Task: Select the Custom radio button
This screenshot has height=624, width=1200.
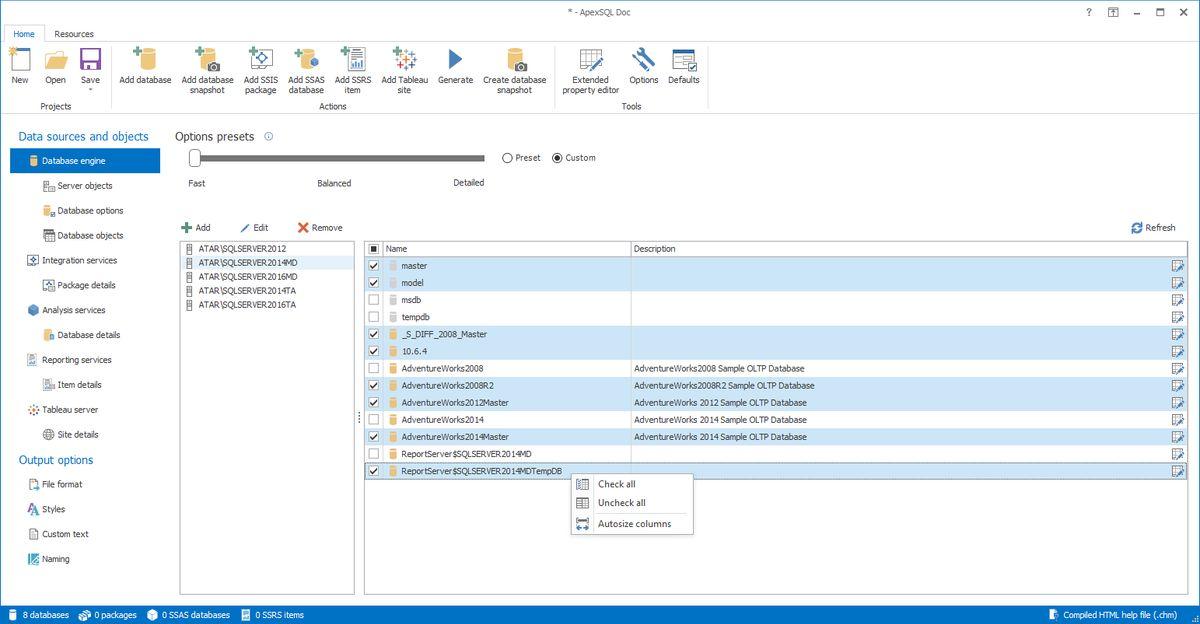Action: coord(557,158)
